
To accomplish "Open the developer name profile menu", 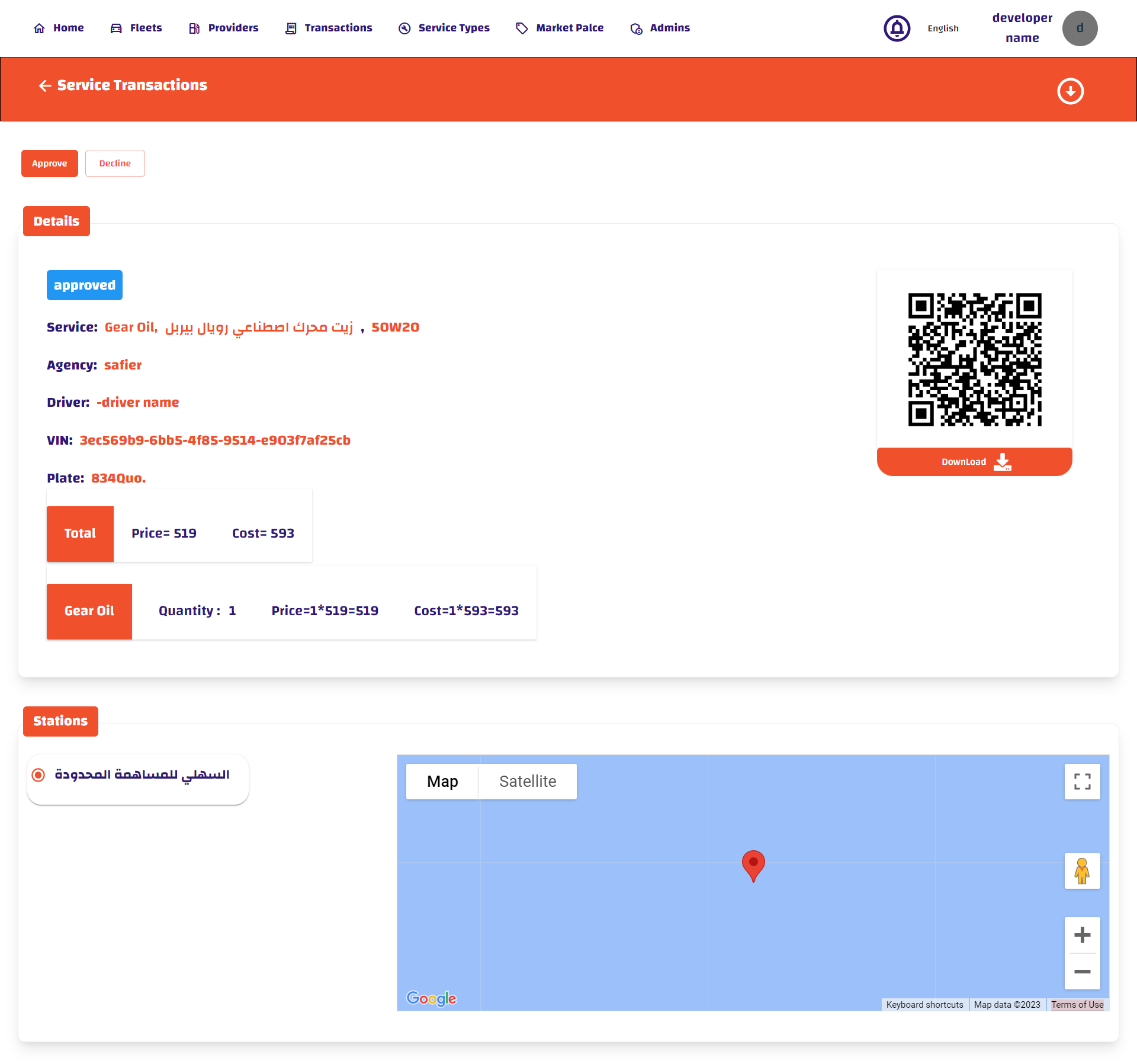I will [x=1022, y=28].
